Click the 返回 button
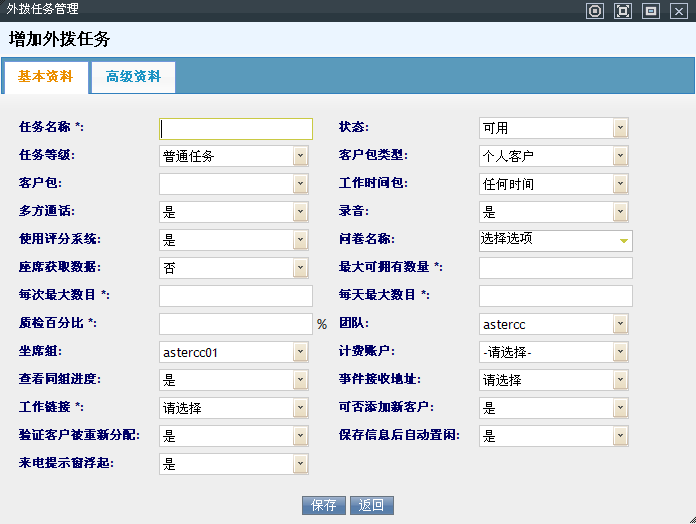 pos(372,505)
